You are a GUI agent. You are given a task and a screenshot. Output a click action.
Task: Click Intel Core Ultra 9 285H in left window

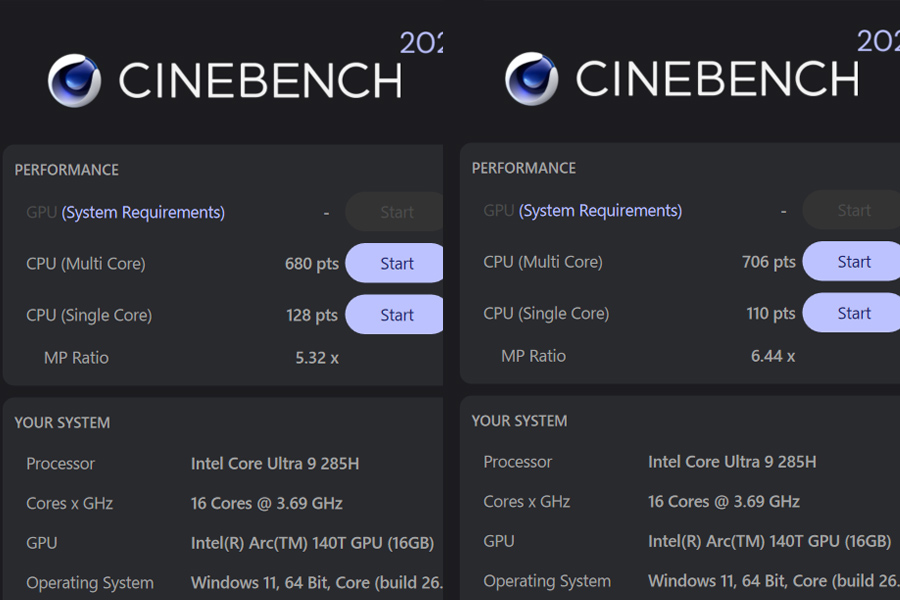click(275, 463)
